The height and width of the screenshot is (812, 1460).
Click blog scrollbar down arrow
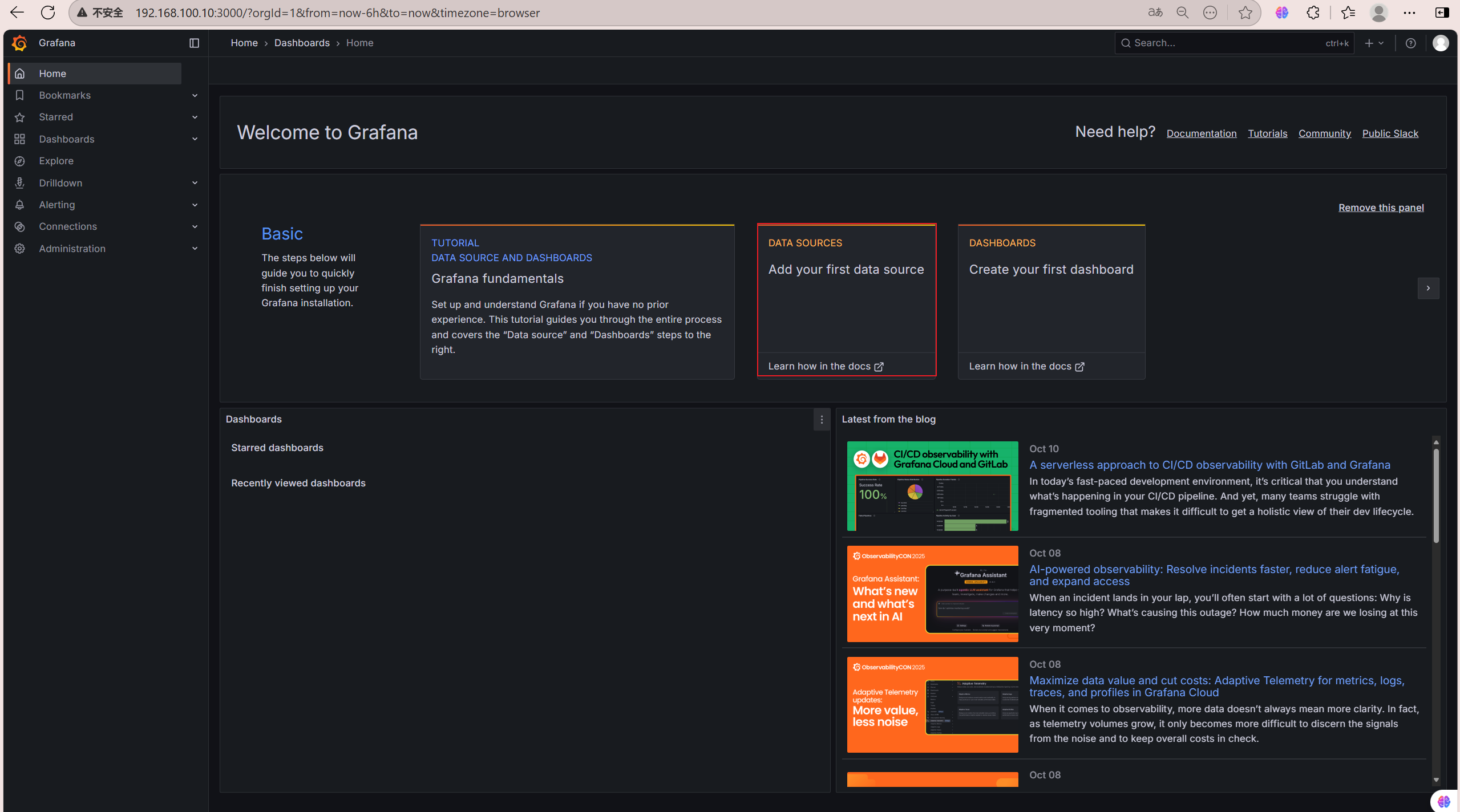1436,779
